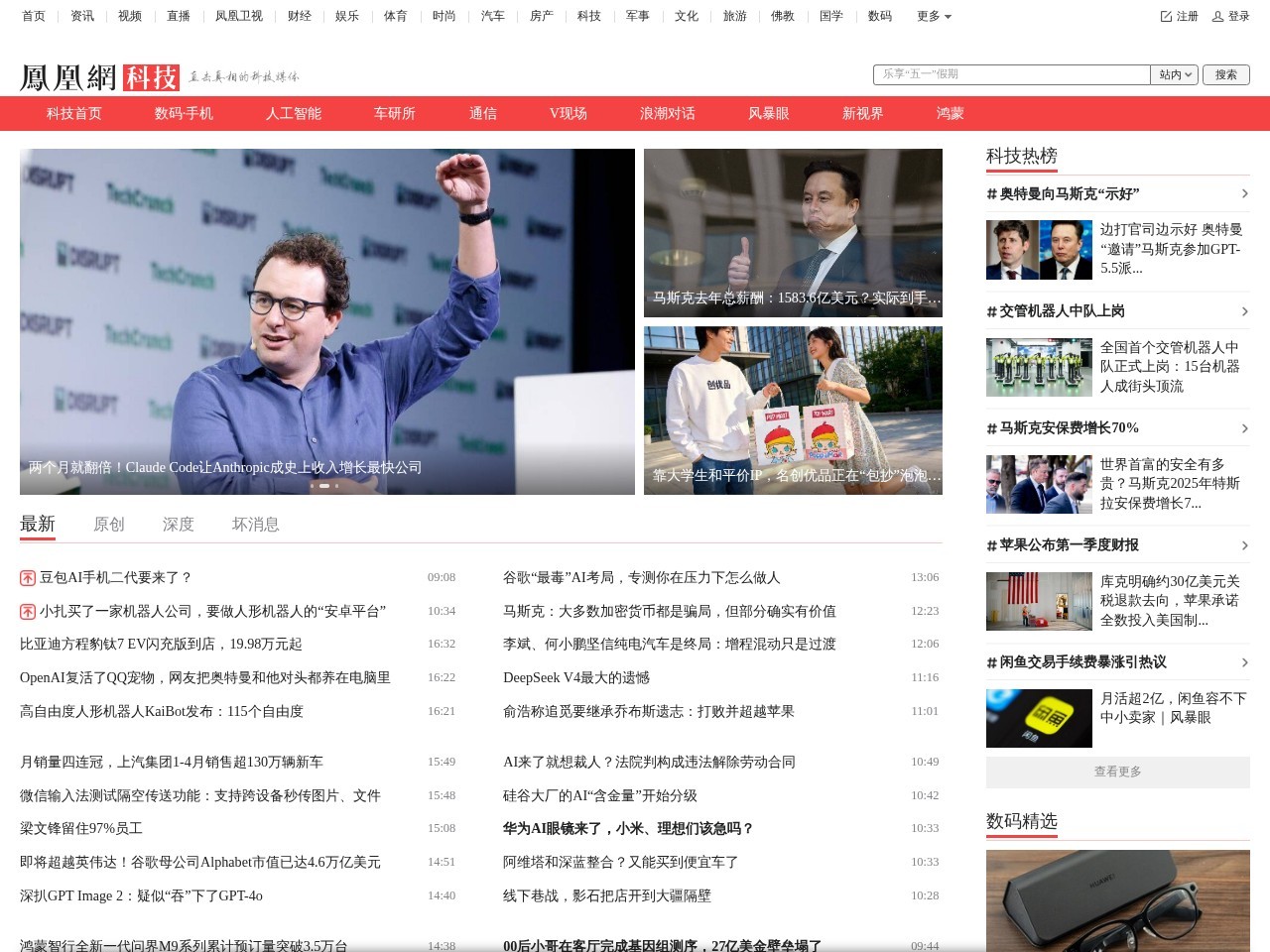1270x952 pixels.
Task: Click hash icon beside 闲鱼交易手续费暴涨引热议
Action: pyautogui.click(x=991, y=662)
